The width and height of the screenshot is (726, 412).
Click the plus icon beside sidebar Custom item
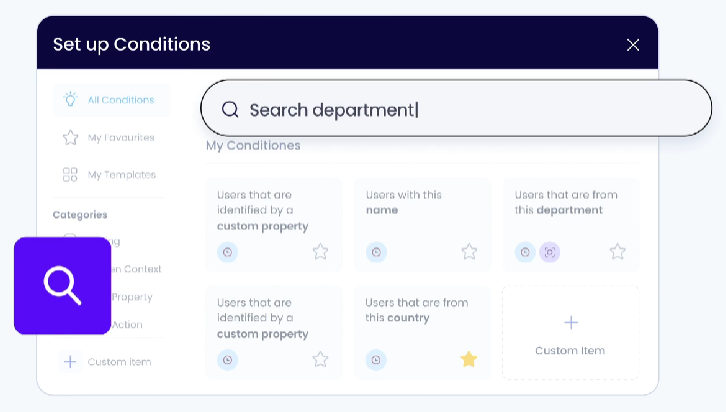pos(70,362)
